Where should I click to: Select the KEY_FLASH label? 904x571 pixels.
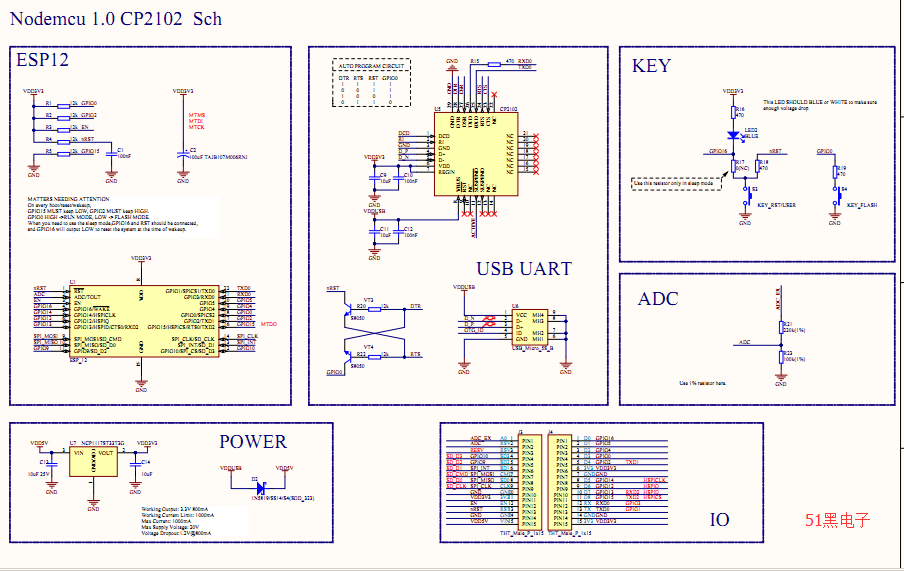pyautogui.click(x=862, y=205)
